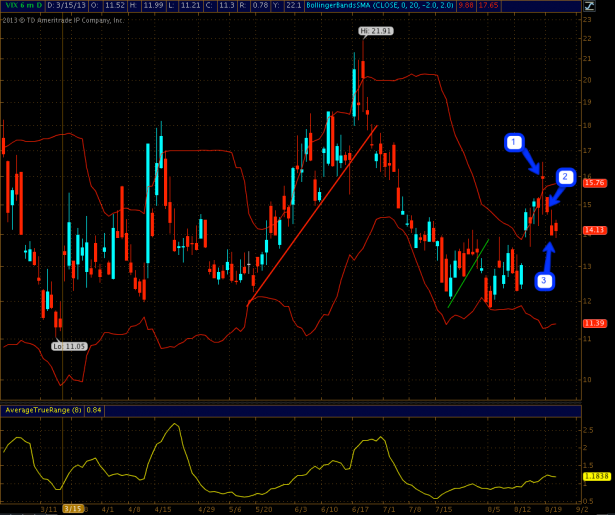The image size is (615, 515).
Task: Click the 6/17 date on time axis
Action: (354, 508)
